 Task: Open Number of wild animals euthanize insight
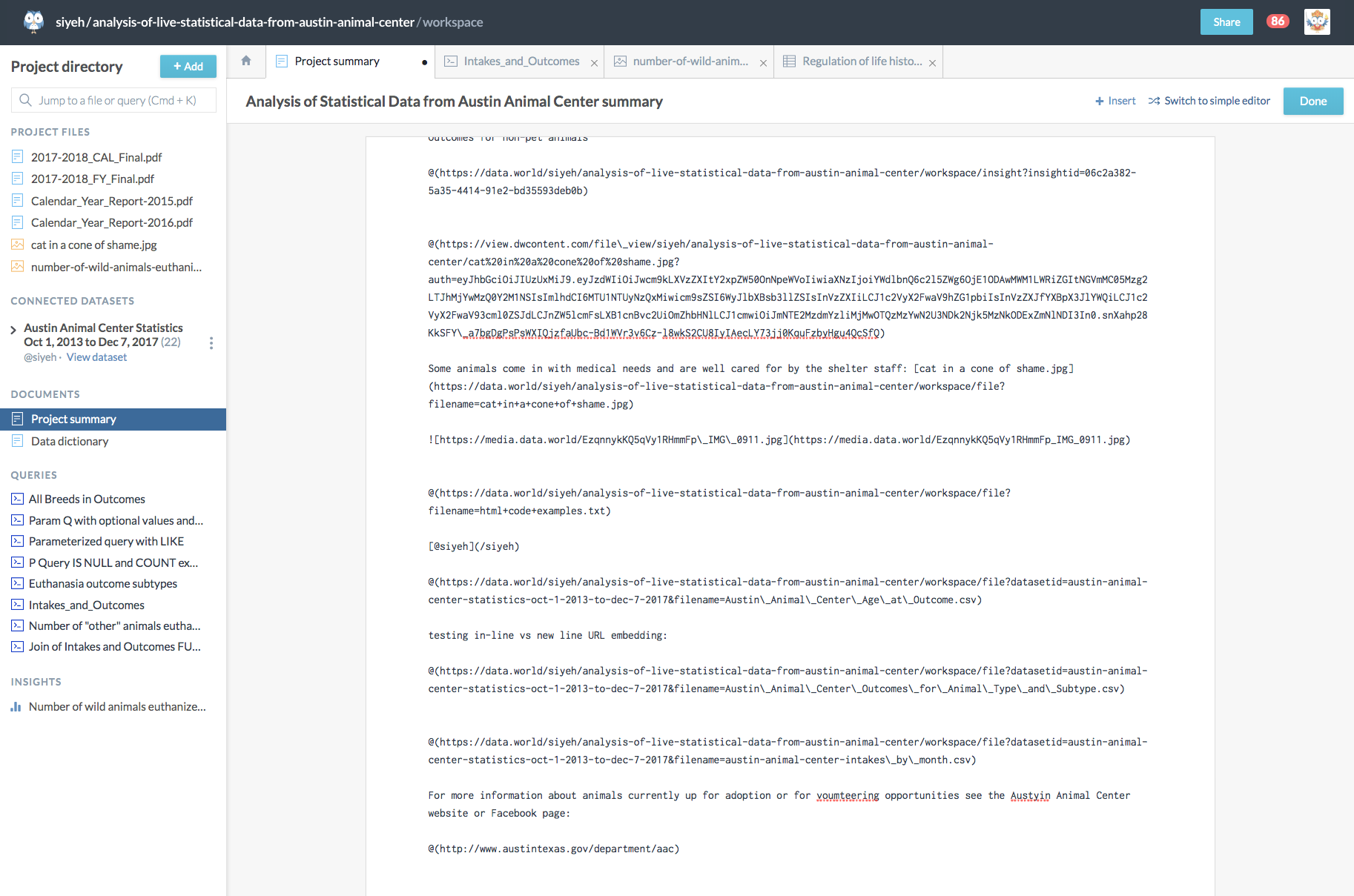coord(117,707)
